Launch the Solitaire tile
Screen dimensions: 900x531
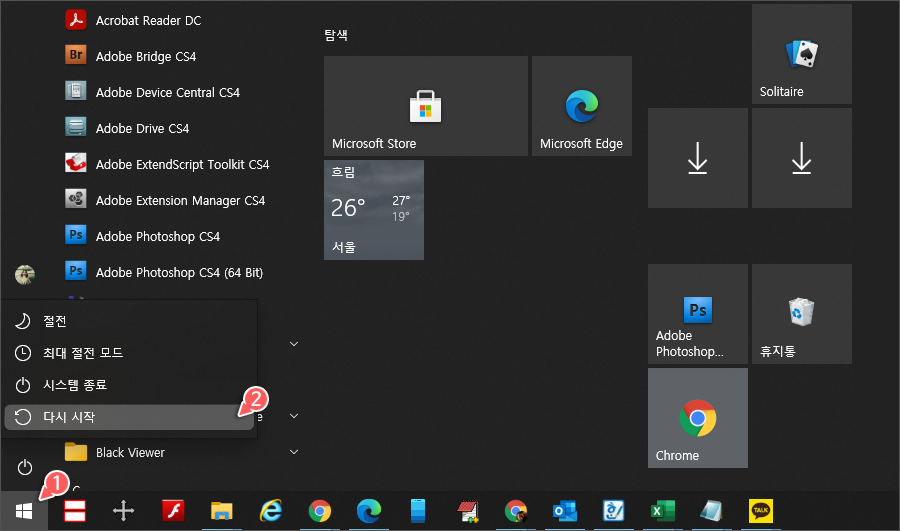[x=801, y=54]
